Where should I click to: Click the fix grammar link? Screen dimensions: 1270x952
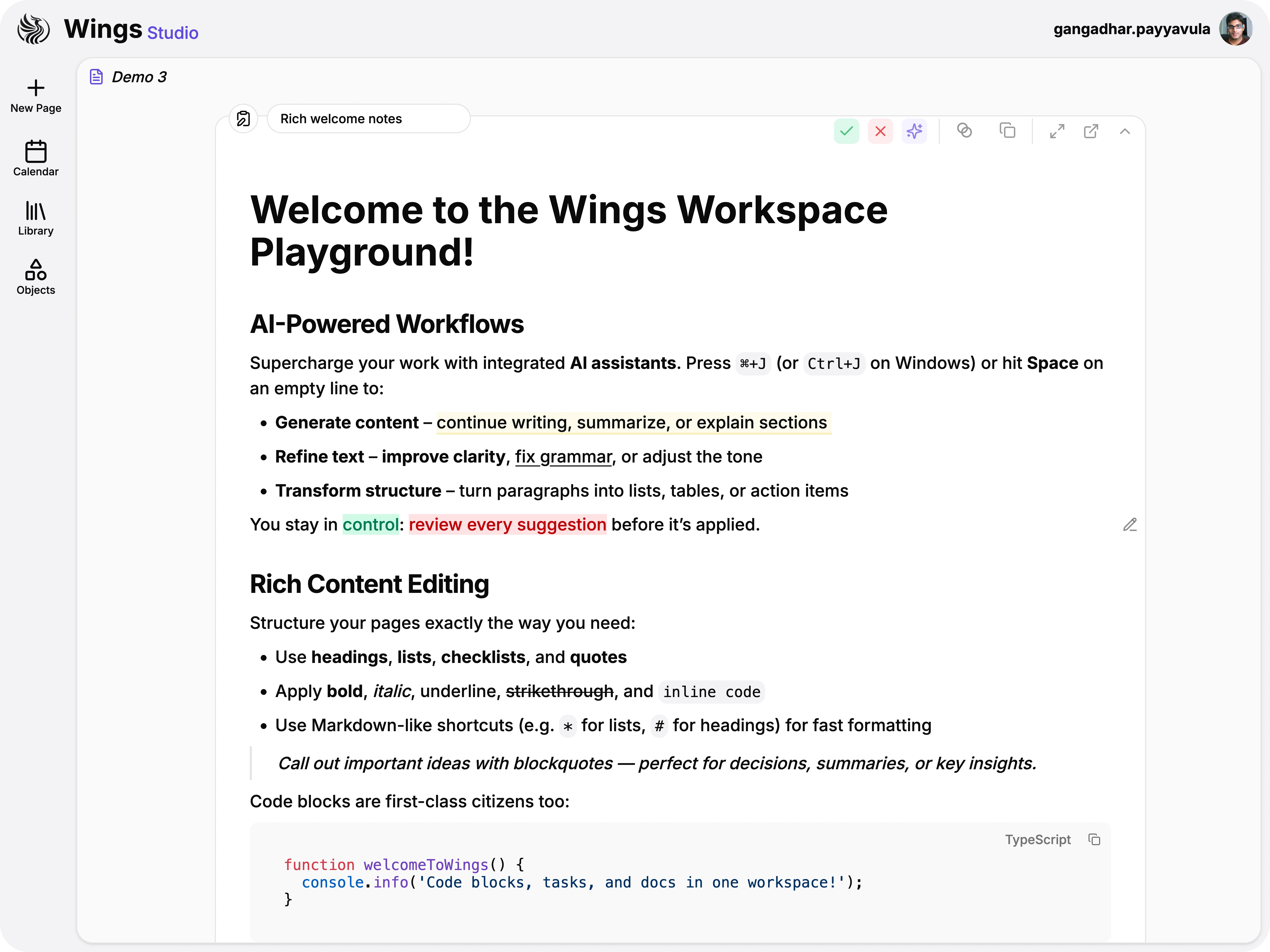point(563,456)
